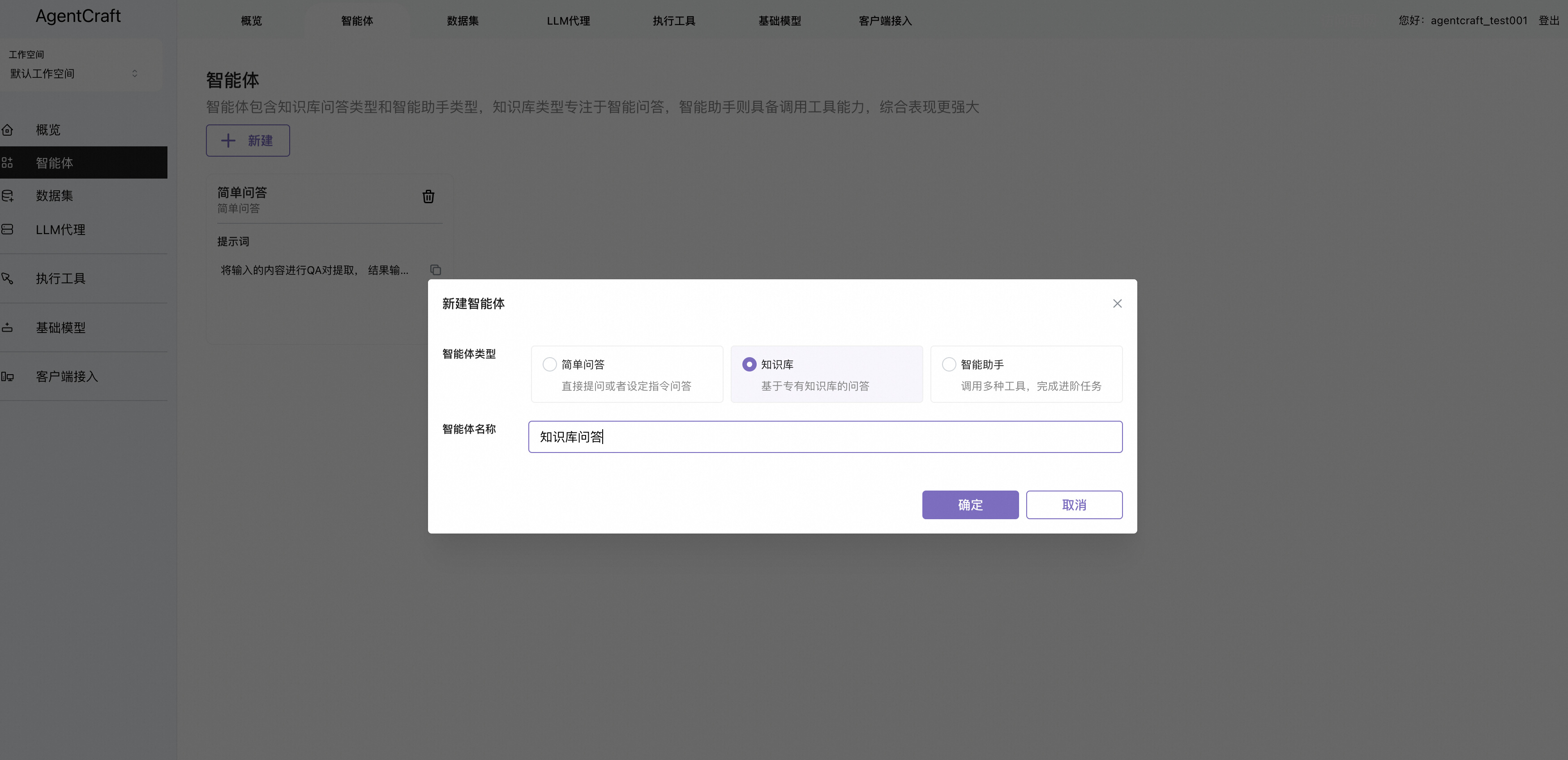The height and width of the screenshot is (760, 1568).
Task: Click the home icon beside 概览 in sidebar
Action: [7, 130]
